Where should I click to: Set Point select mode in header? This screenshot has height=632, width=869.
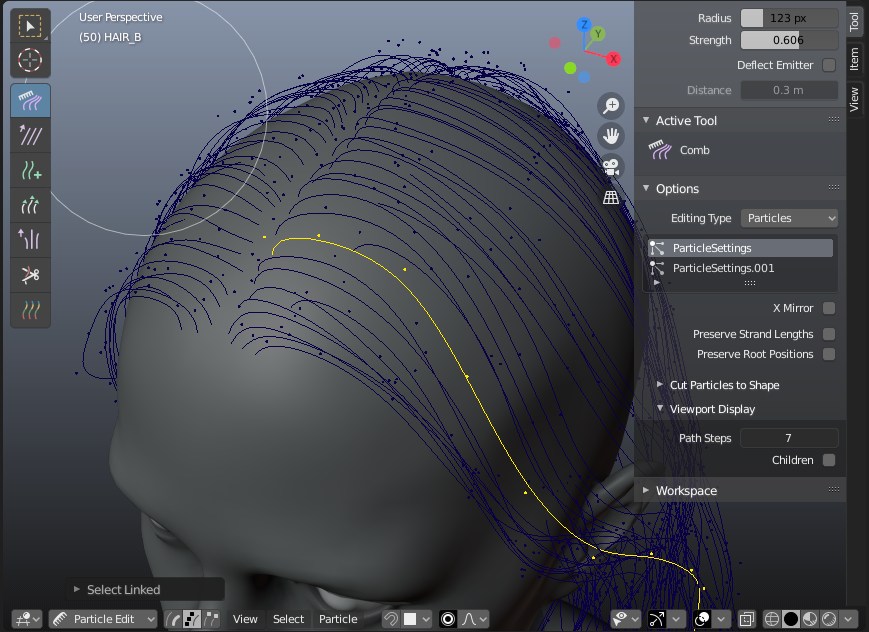(x=192, y=619)
